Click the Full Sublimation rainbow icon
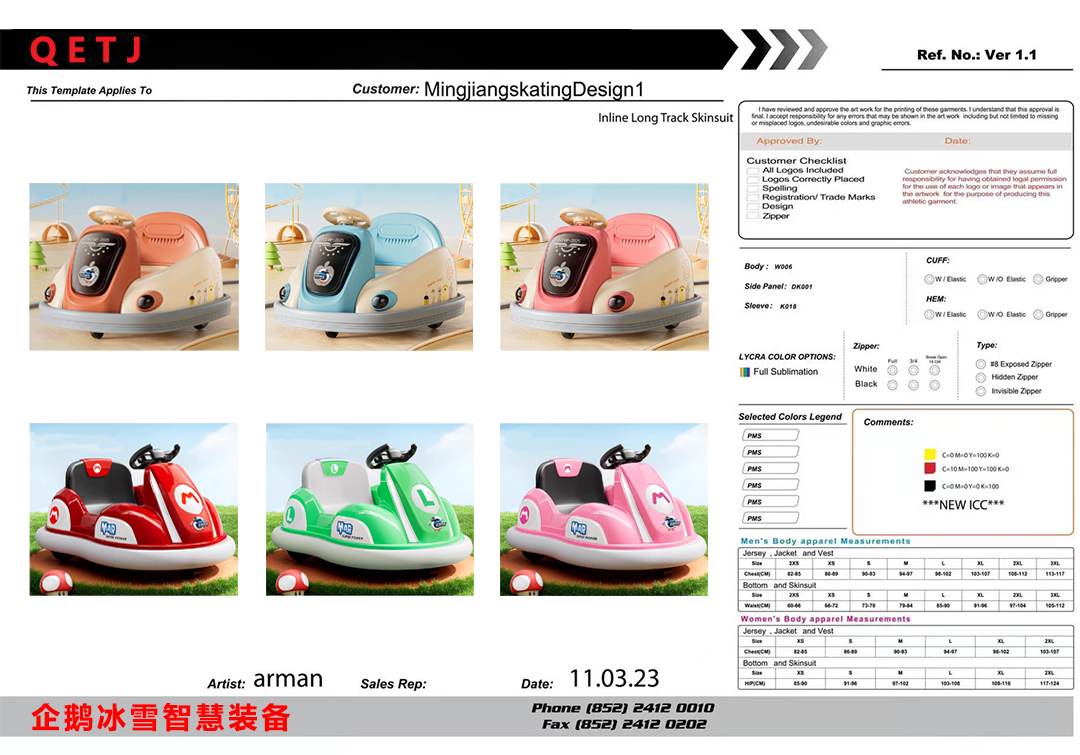The width and height of the screenshot is (1080, 755). 745,372
